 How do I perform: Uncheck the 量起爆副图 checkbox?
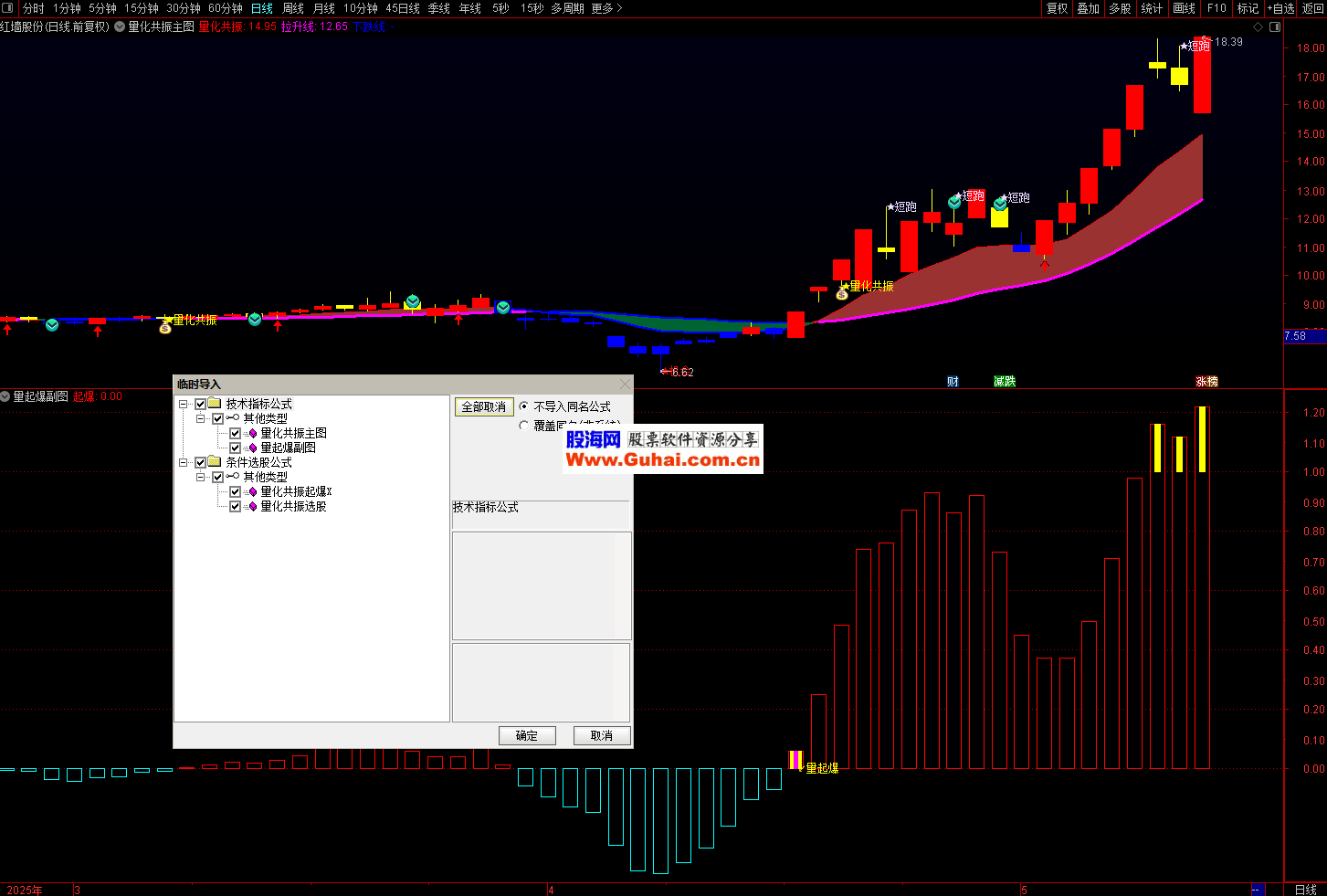235,448
